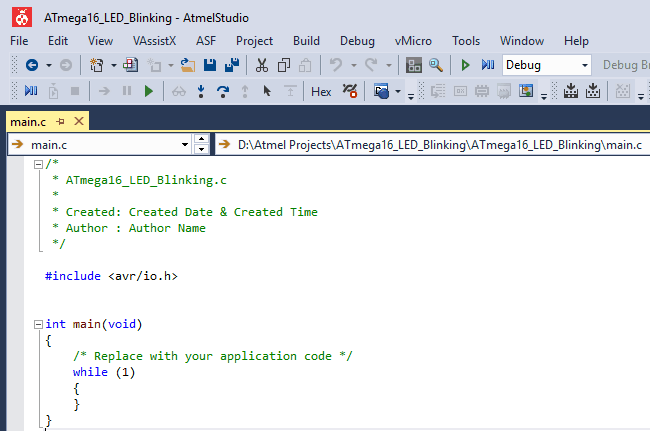650x431 pixels.
Task: Open the Project menu
Action: pyautogui.click(x=254, y=41)
